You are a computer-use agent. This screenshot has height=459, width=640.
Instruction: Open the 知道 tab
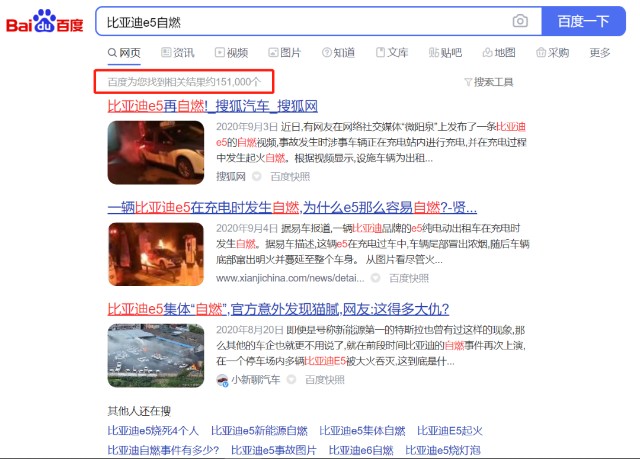[338, 53]
